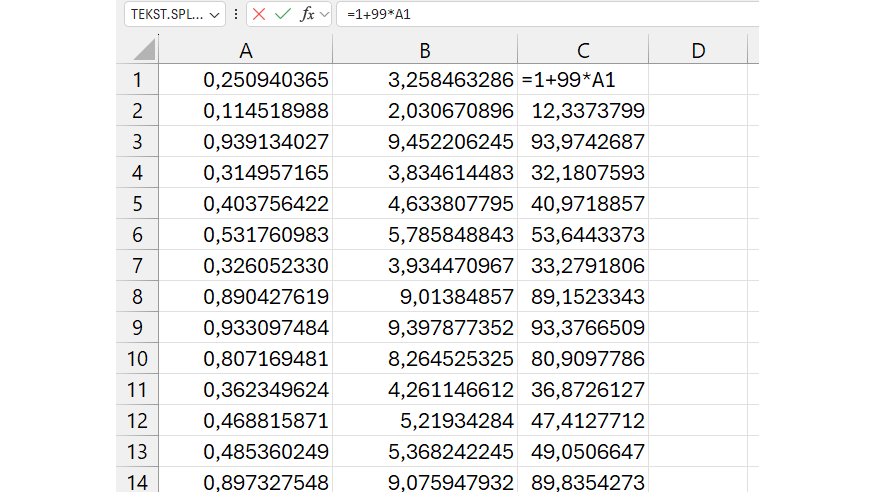
Task: Click cell A2 with 0,114518988
Action: coord(246,110)
